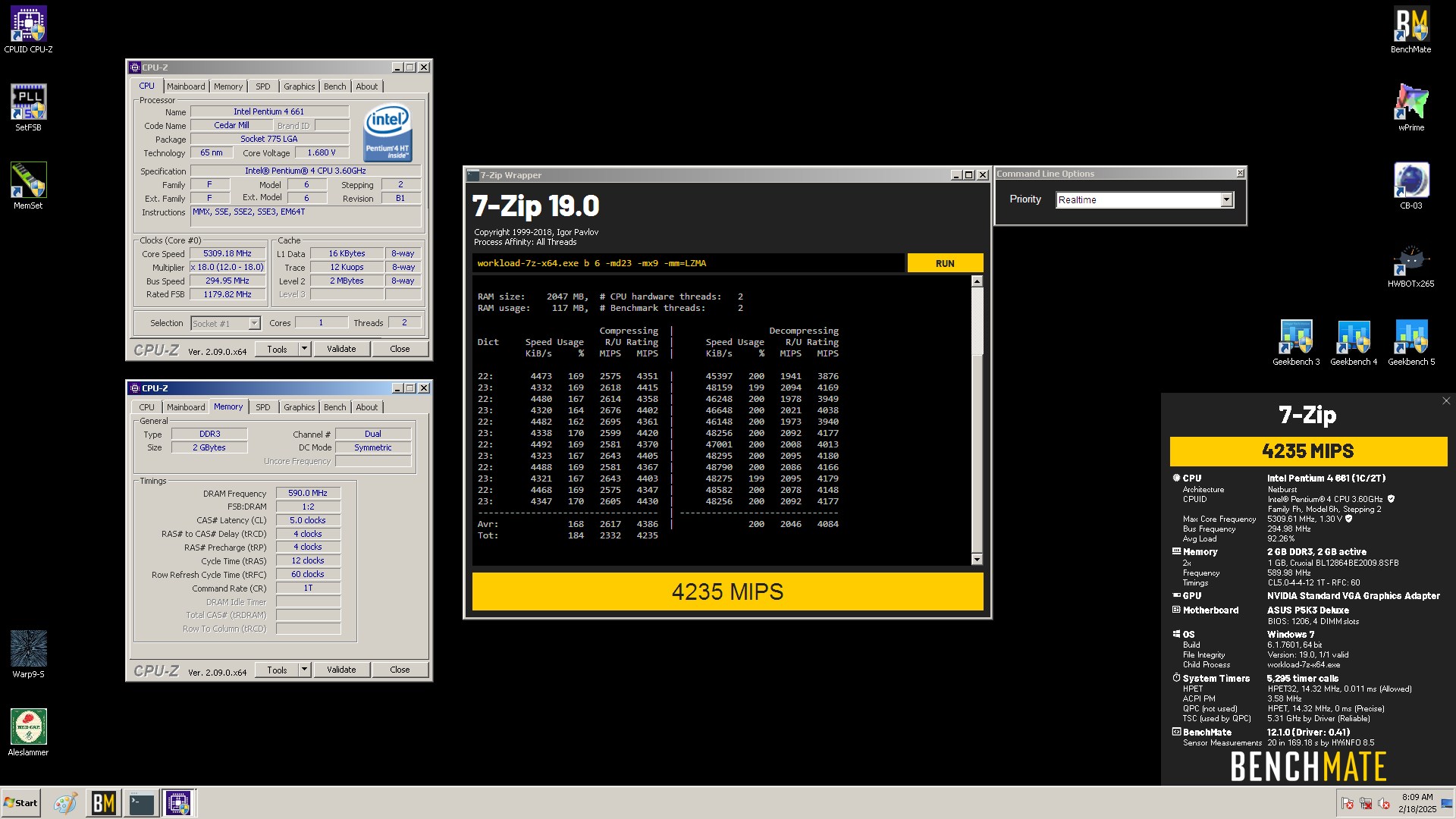This screenshot has width=1456, height=819.
Task: Switch to Bench tab in bottom CPU-Z
Action: click(335, 407)
